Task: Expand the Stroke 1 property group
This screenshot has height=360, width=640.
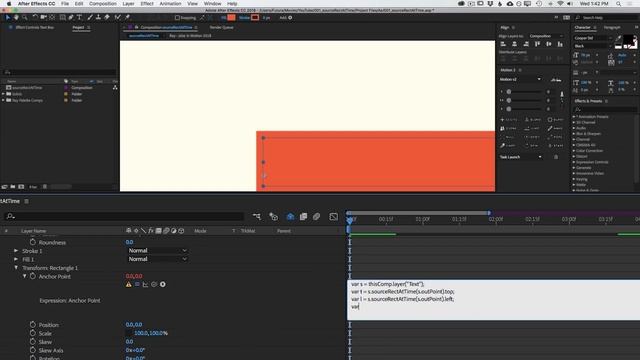Action: point(16,251)
